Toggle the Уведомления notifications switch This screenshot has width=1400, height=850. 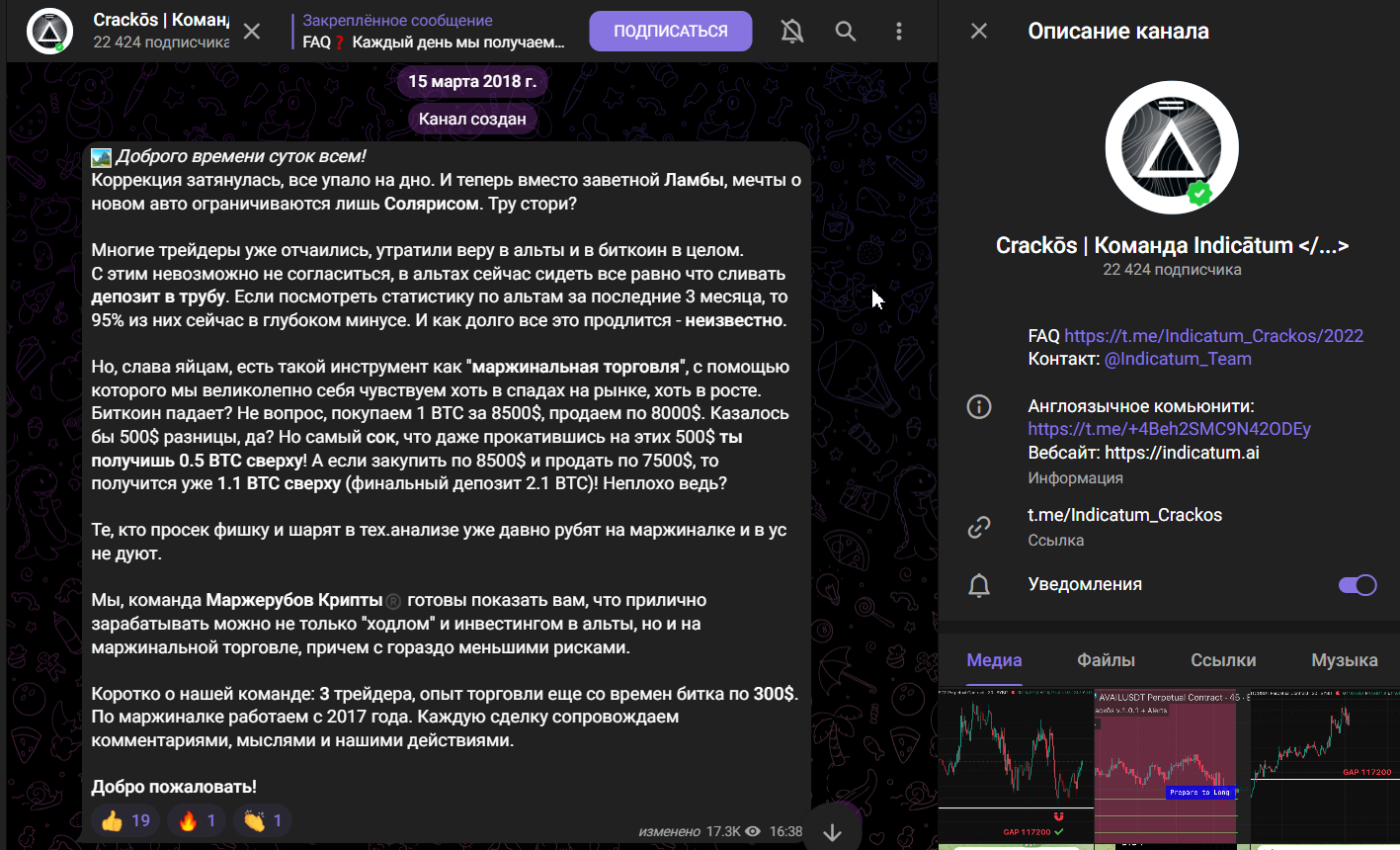(x=1358, y=585)
